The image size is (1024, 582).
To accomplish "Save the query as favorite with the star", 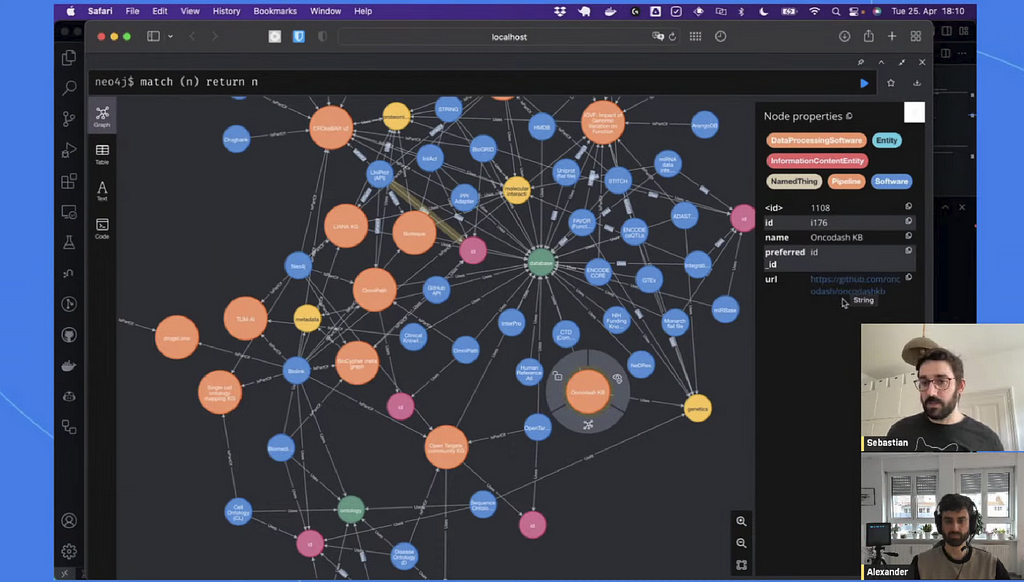I will tap(891, 83).
